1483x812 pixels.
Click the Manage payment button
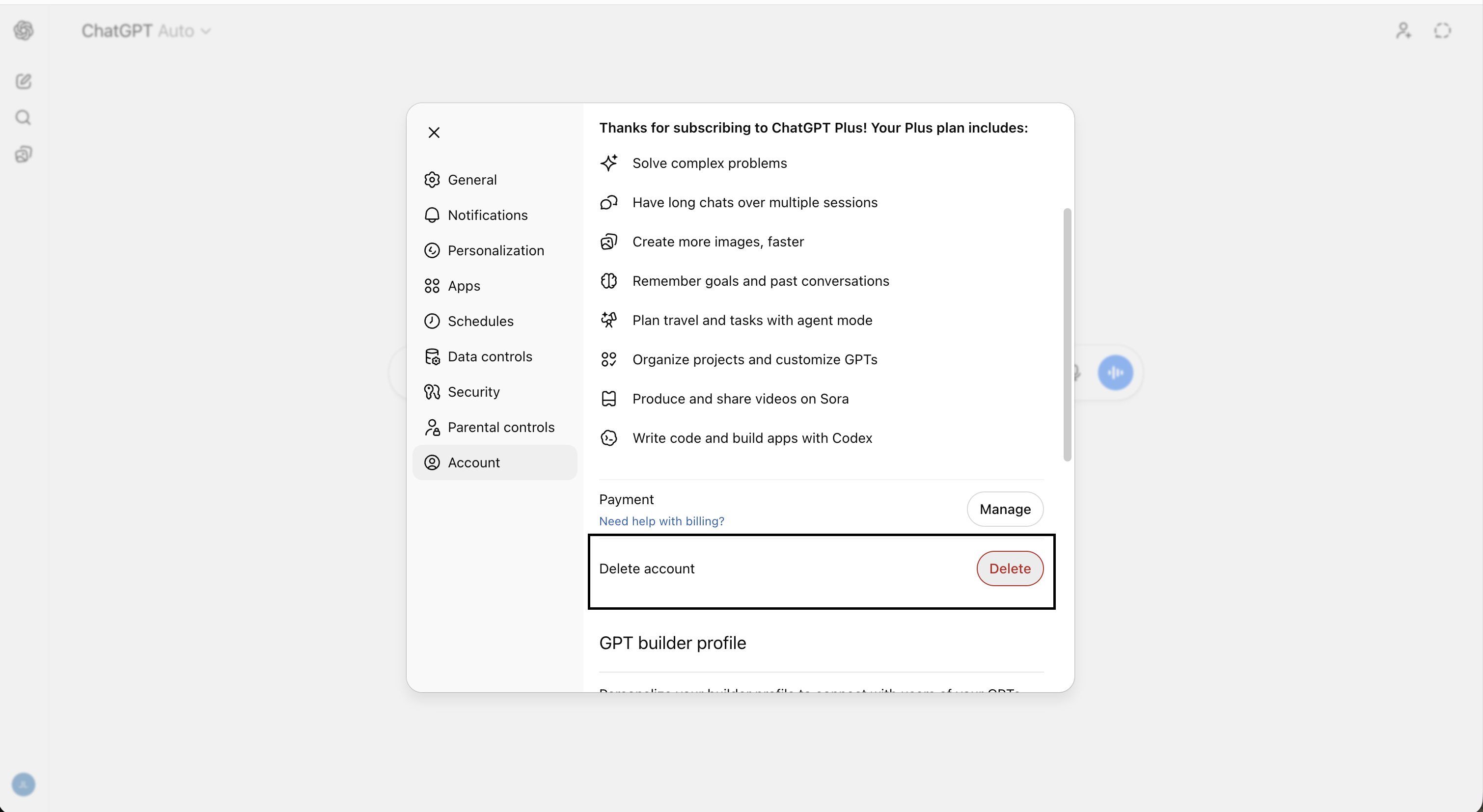click(1005, 509)
